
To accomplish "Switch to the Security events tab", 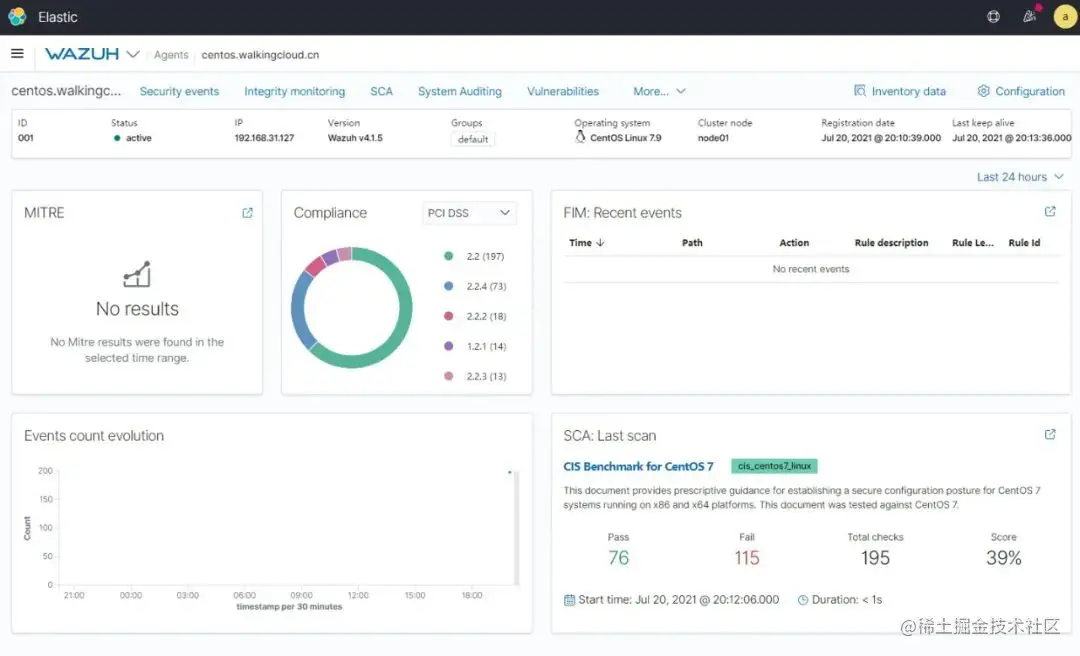I will (179, 91).
